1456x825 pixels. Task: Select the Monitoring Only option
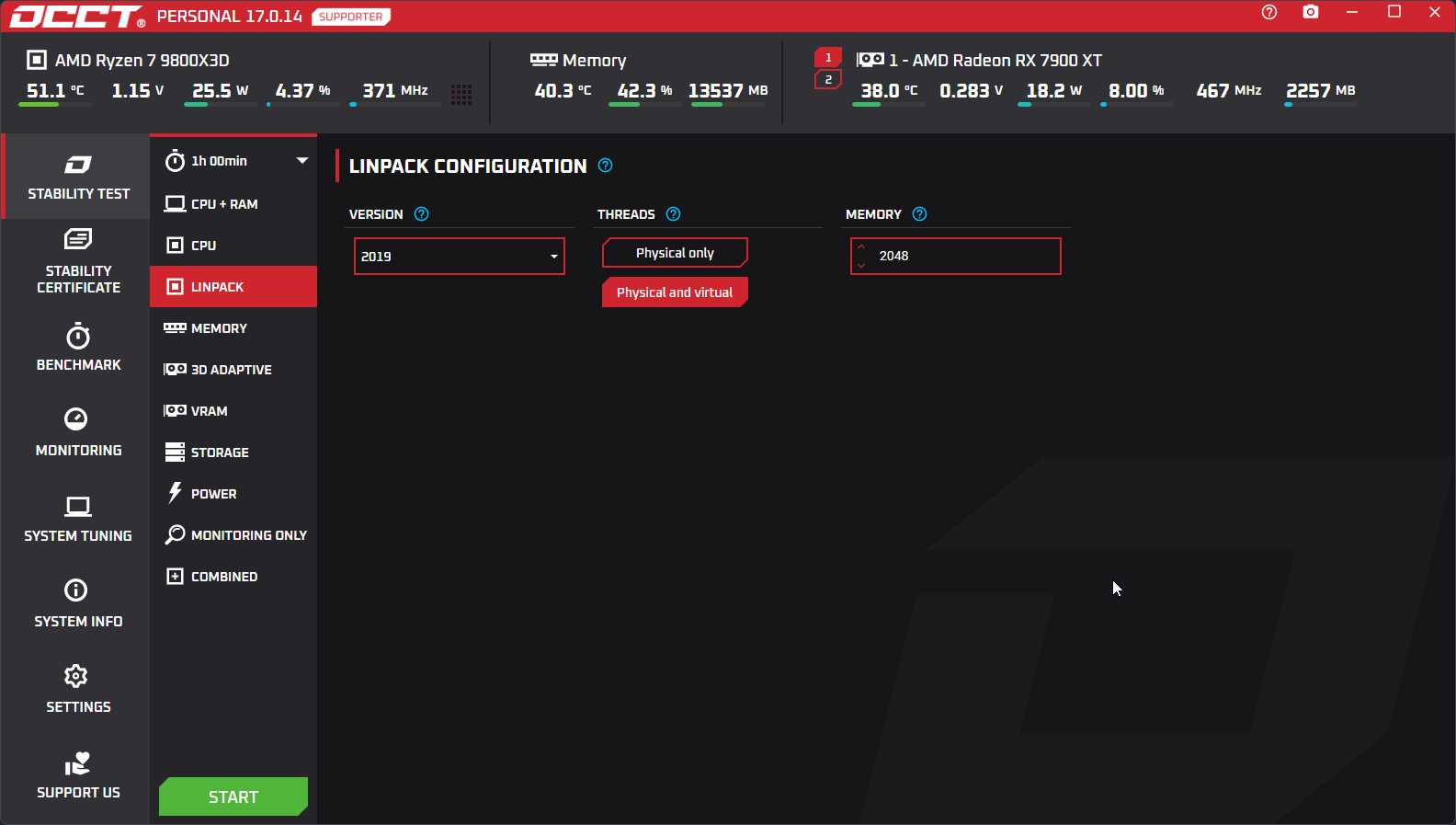[233, 535]
